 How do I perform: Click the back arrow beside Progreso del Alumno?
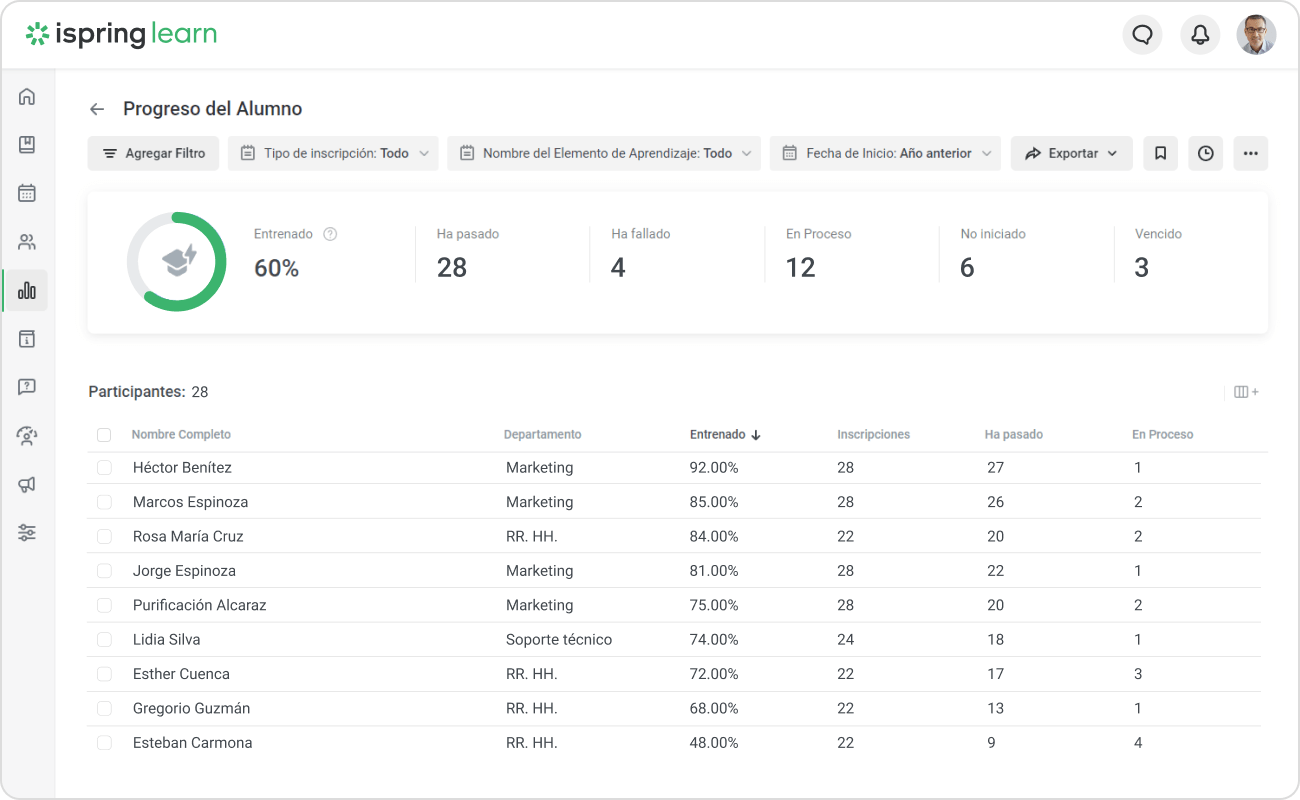[97, 109]
